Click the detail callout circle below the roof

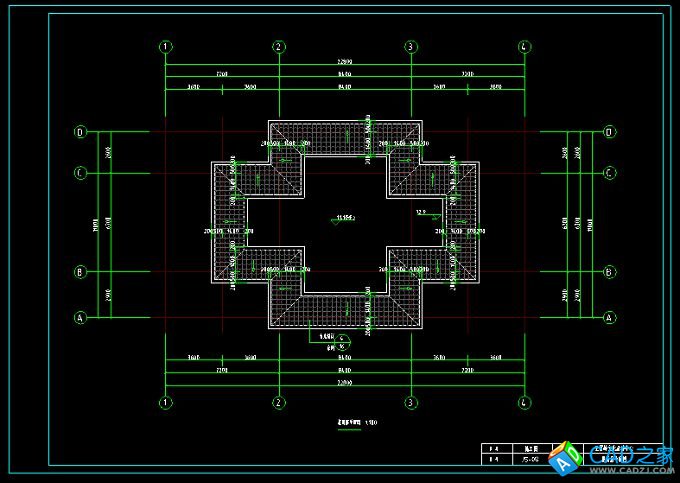(x=344, y=341)
